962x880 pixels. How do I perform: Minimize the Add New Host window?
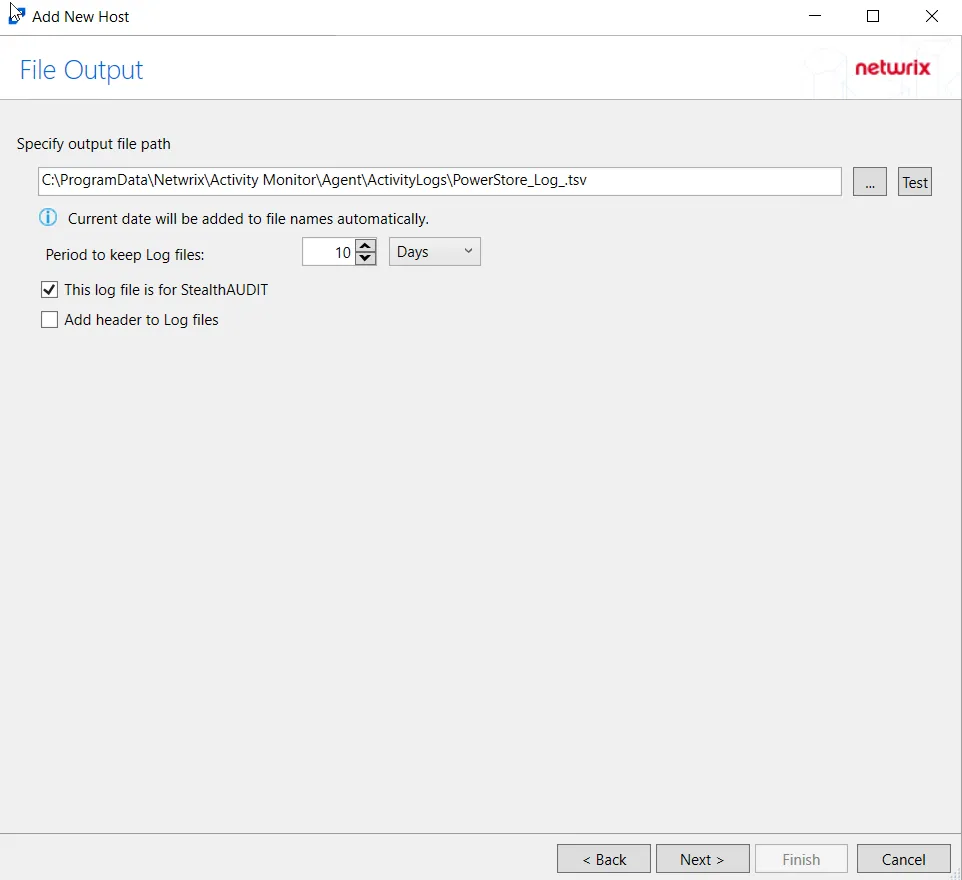pyautogui.click(x=815, y=16)
